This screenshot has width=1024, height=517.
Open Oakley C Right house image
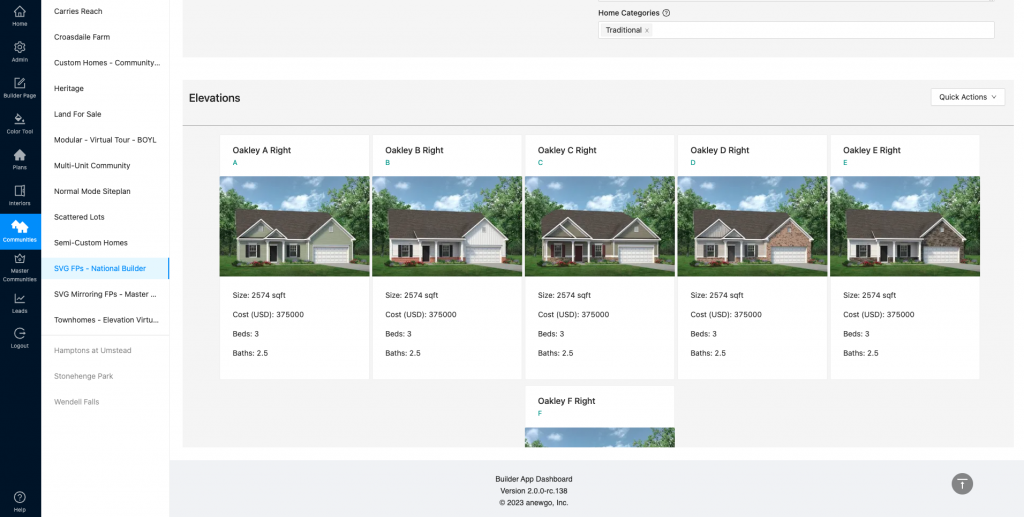click(x=600, y=226)
